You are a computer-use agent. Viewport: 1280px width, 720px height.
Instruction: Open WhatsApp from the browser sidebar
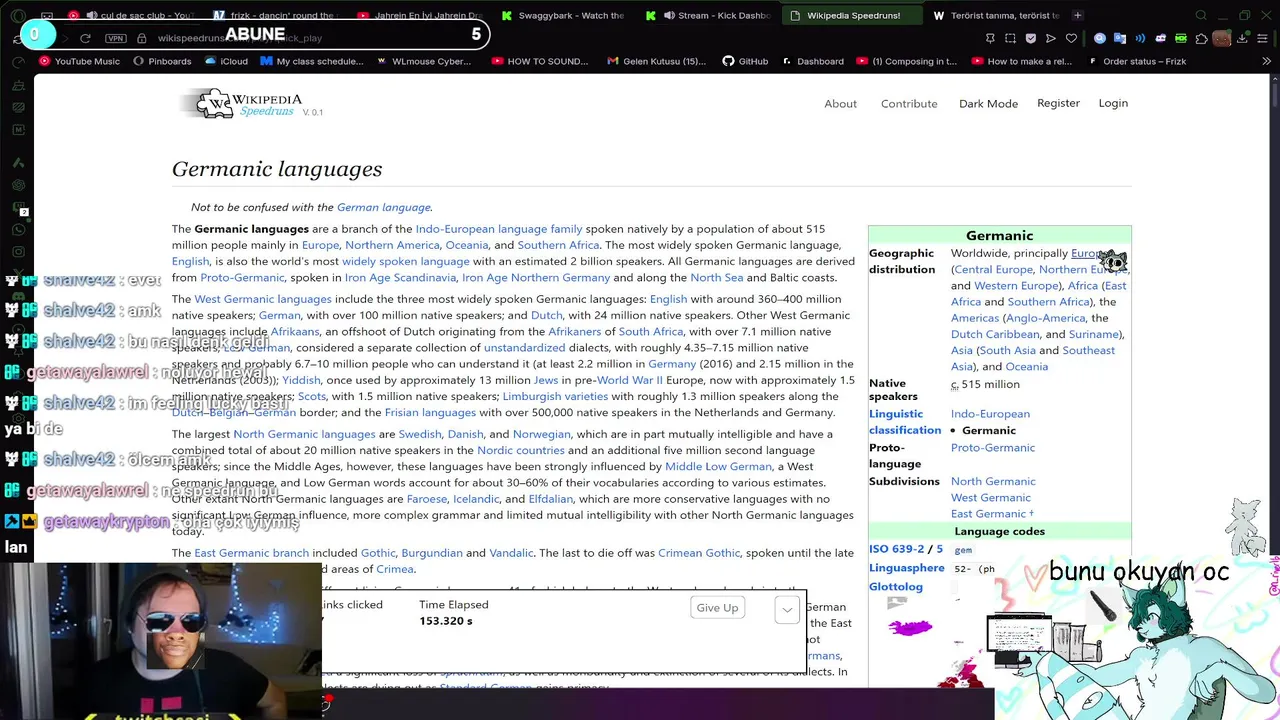coord(18,230)
